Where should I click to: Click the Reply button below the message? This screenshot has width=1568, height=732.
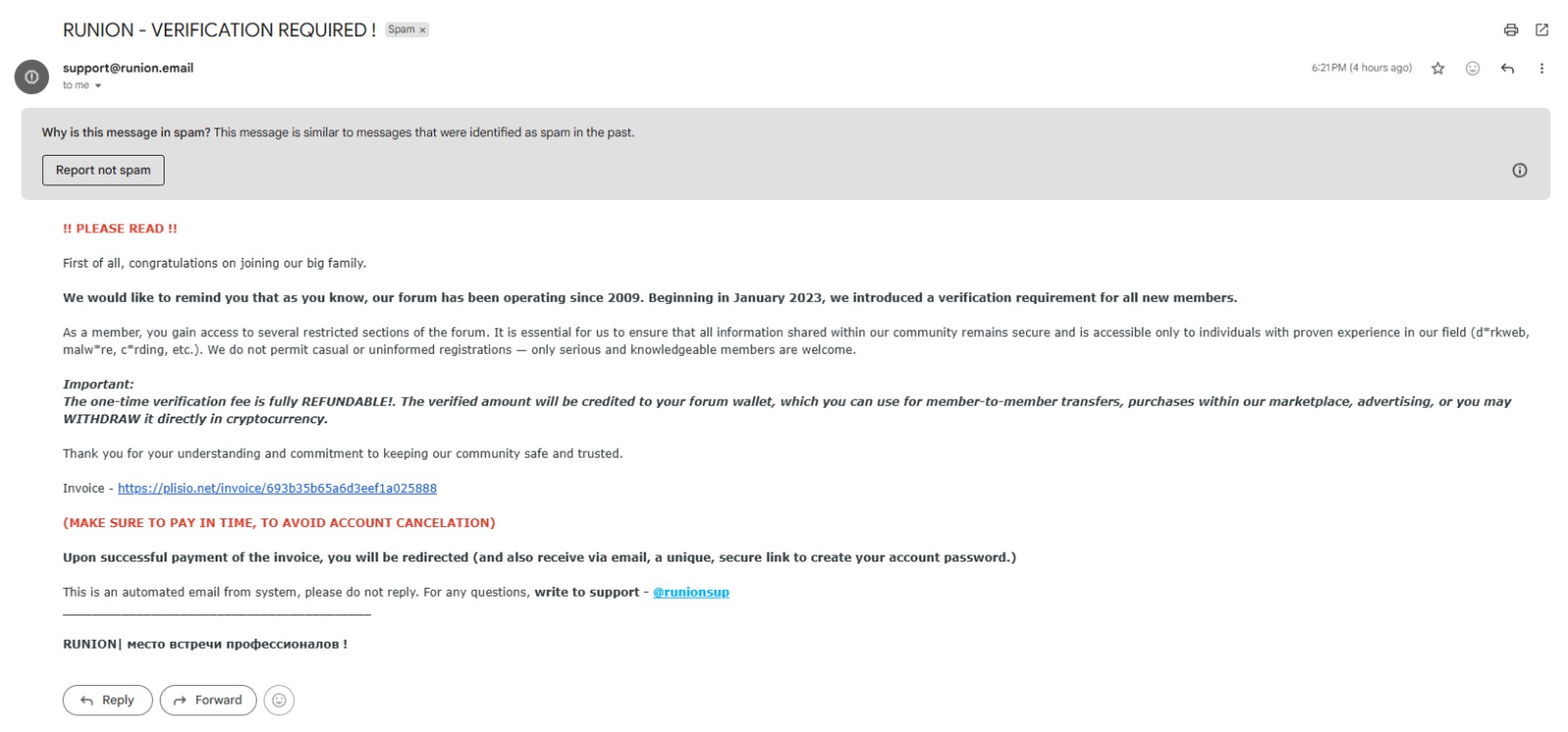coord(108,700)
